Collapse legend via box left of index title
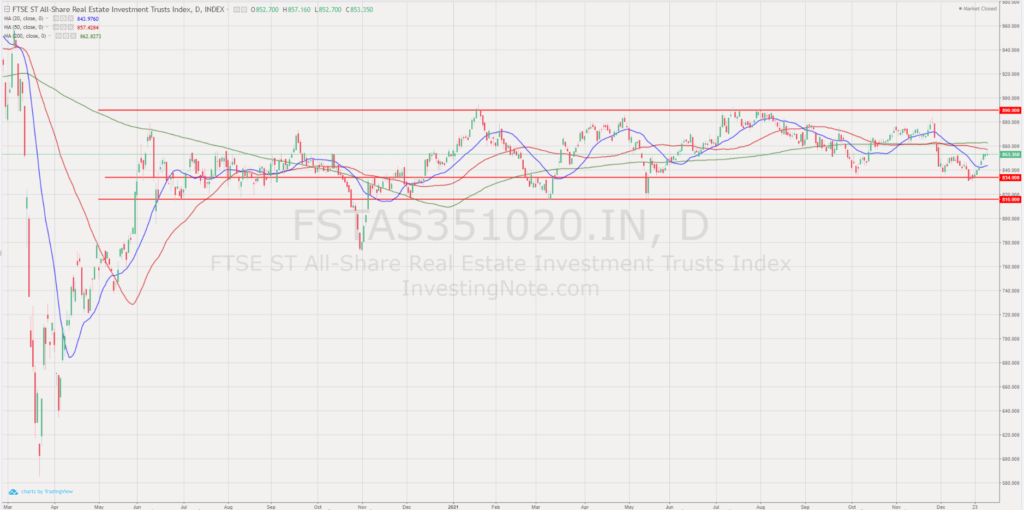This screenshot has height=510, width=1024. tap(7, 10)
